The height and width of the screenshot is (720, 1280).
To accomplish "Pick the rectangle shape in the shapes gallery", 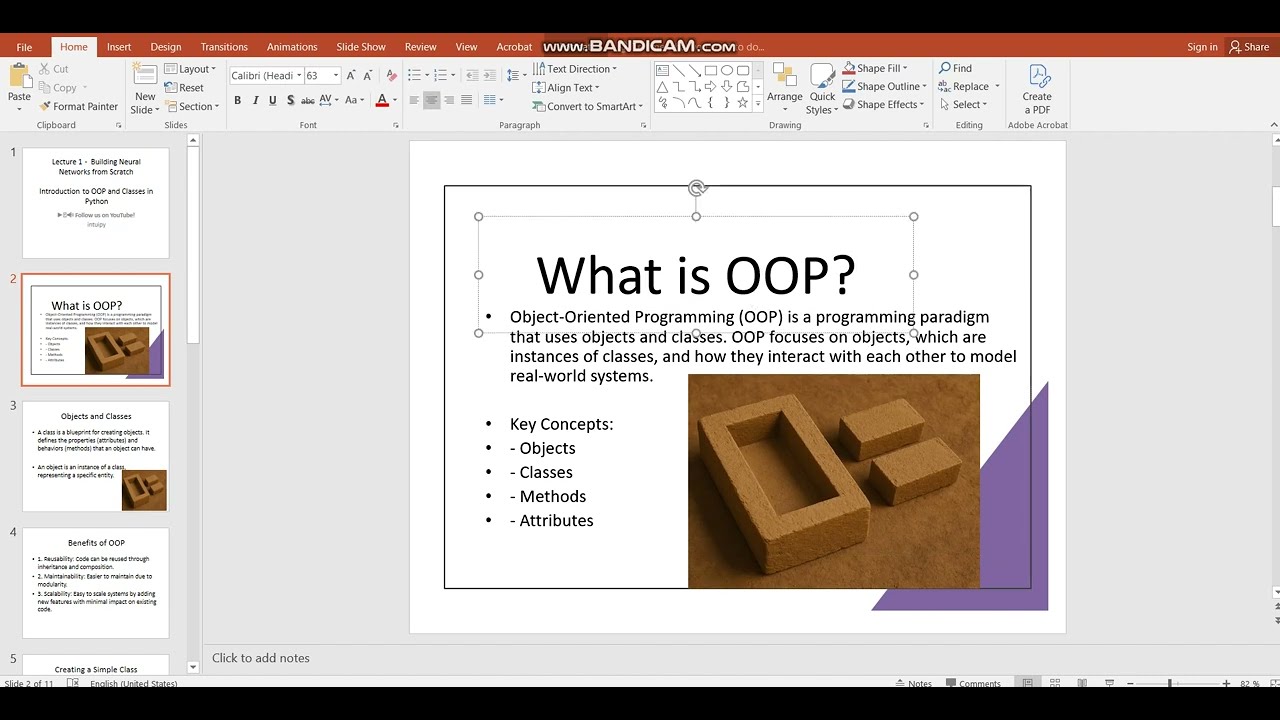I will (x=710, y=70).
